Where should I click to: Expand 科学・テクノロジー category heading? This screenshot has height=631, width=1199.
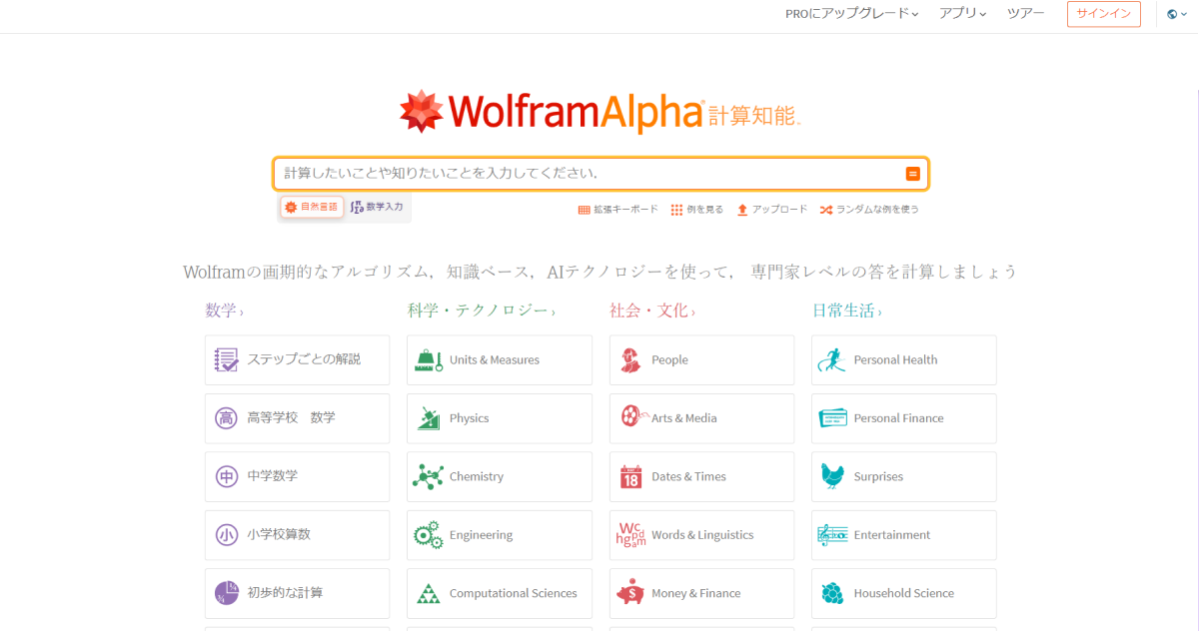click(x=481, y=311)
